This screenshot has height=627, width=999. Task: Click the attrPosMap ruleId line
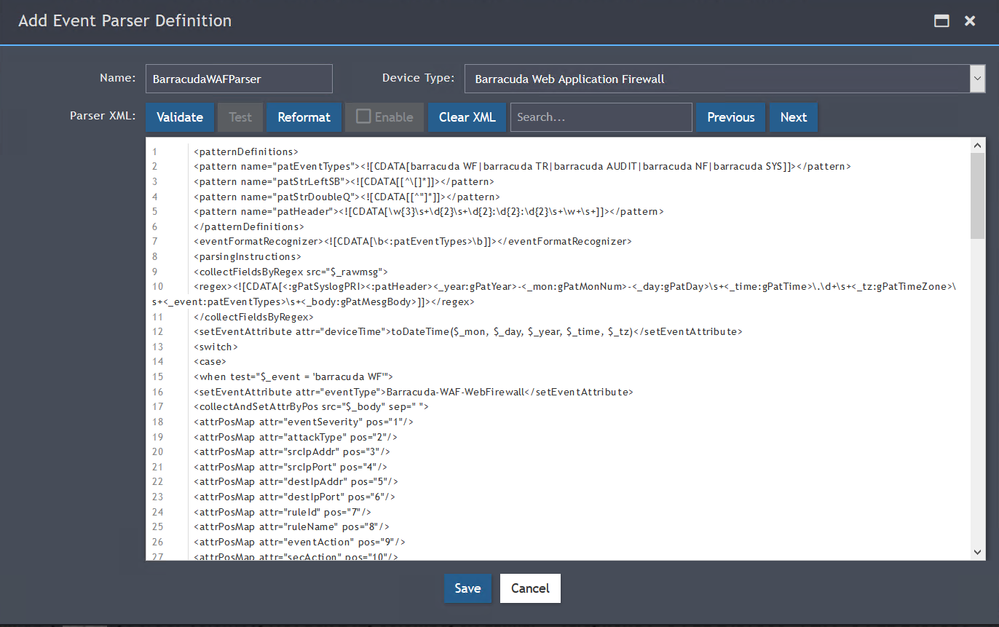point(282,513)
